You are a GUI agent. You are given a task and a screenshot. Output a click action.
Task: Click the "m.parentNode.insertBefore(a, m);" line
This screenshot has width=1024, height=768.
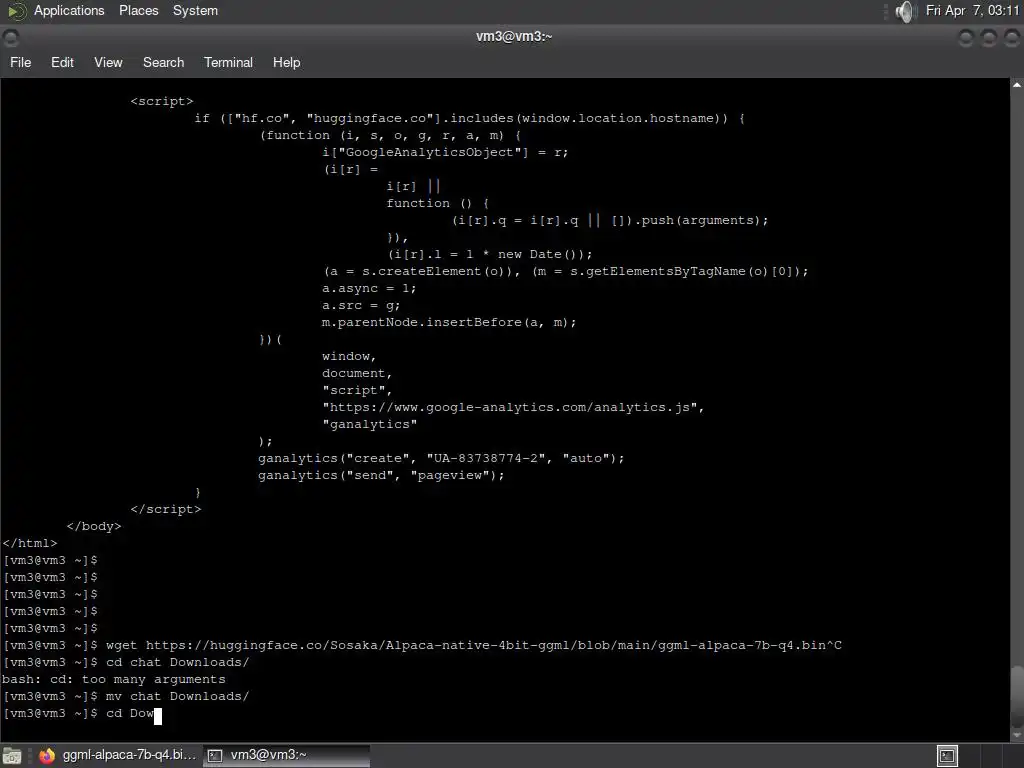point(449,323)
